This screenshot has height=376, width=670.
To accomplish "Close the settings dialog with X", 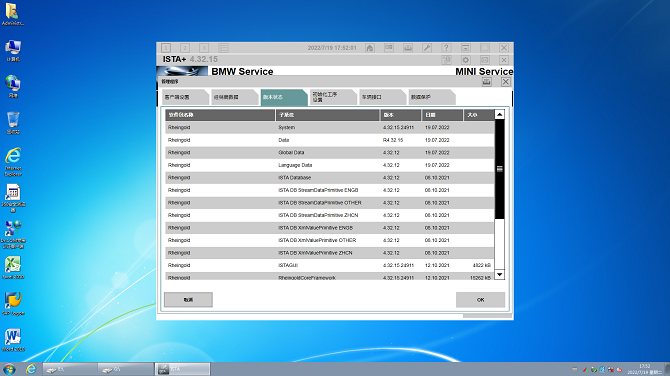I will 505,82.
